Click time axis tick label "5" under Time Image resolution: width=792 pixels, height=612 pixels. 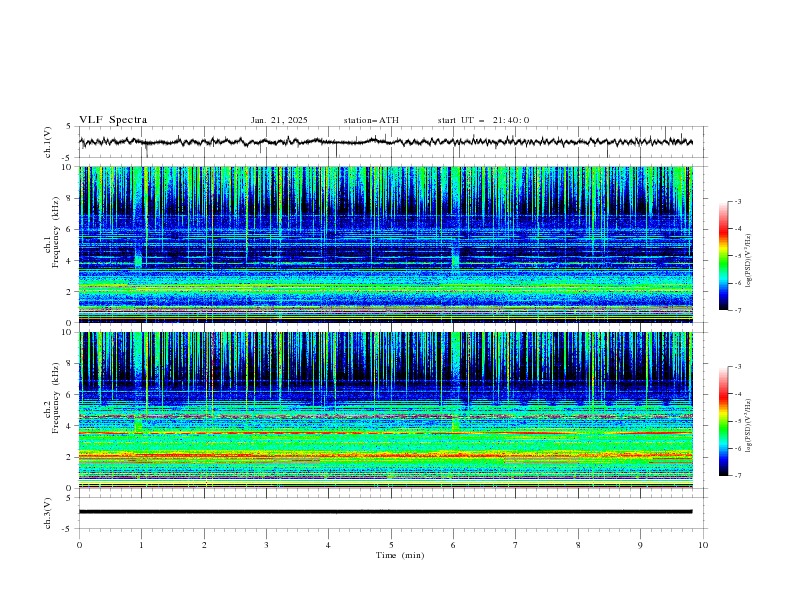[x=391, y=545]
